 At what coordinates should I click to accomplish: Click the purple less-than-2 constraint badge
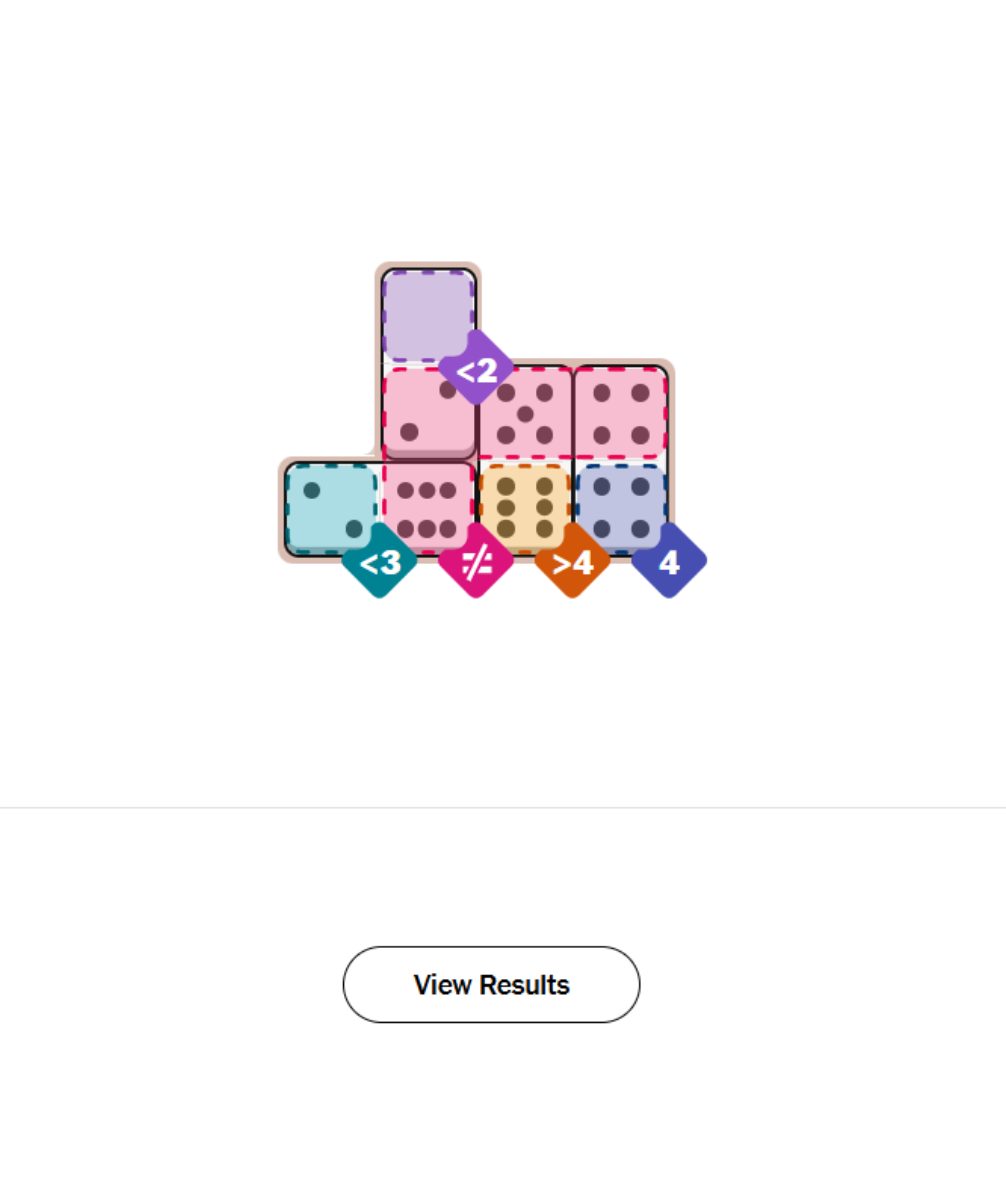coord(476,370)
